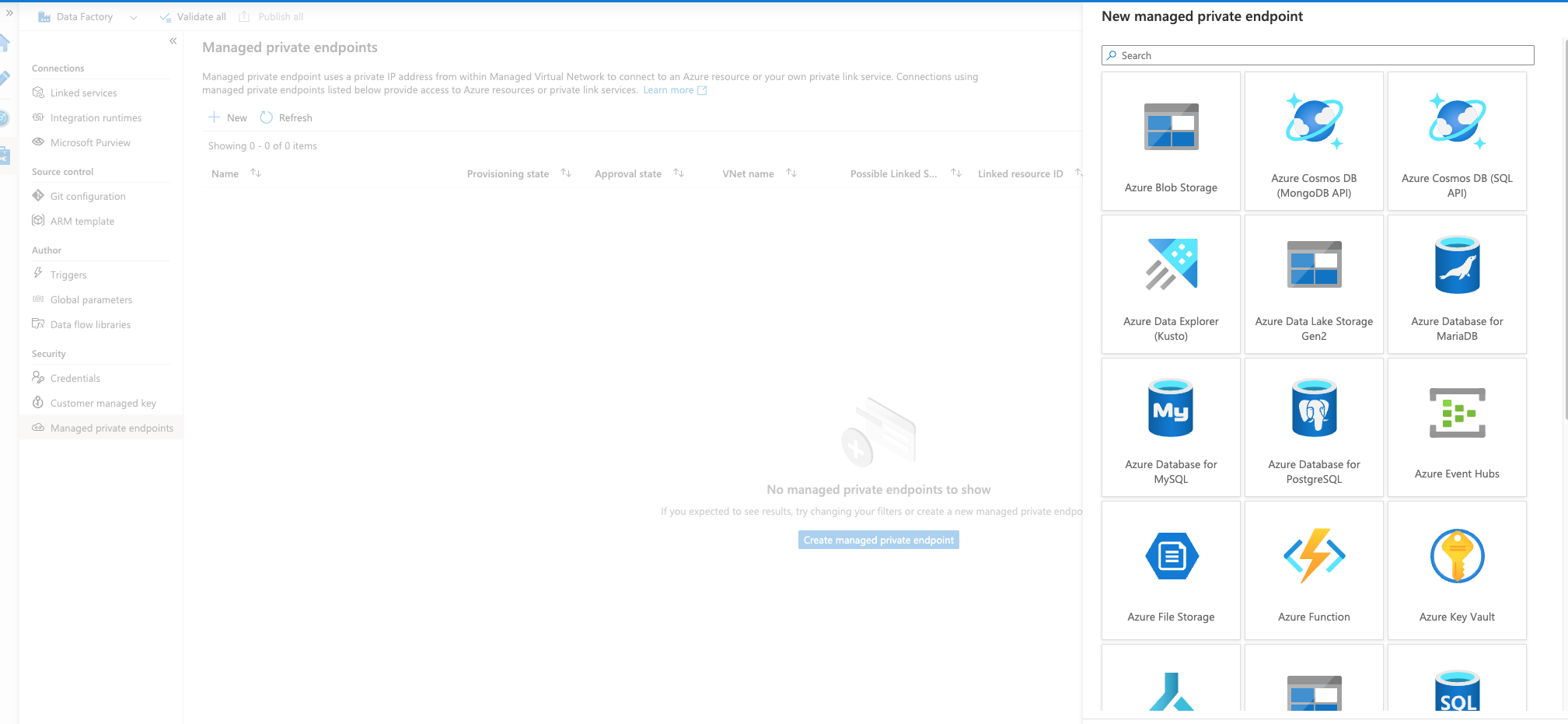This screenshot has width=1568, height=724.
Task: Choose Azure Data Explorer (Kusto)
Action: [1171, 284]
